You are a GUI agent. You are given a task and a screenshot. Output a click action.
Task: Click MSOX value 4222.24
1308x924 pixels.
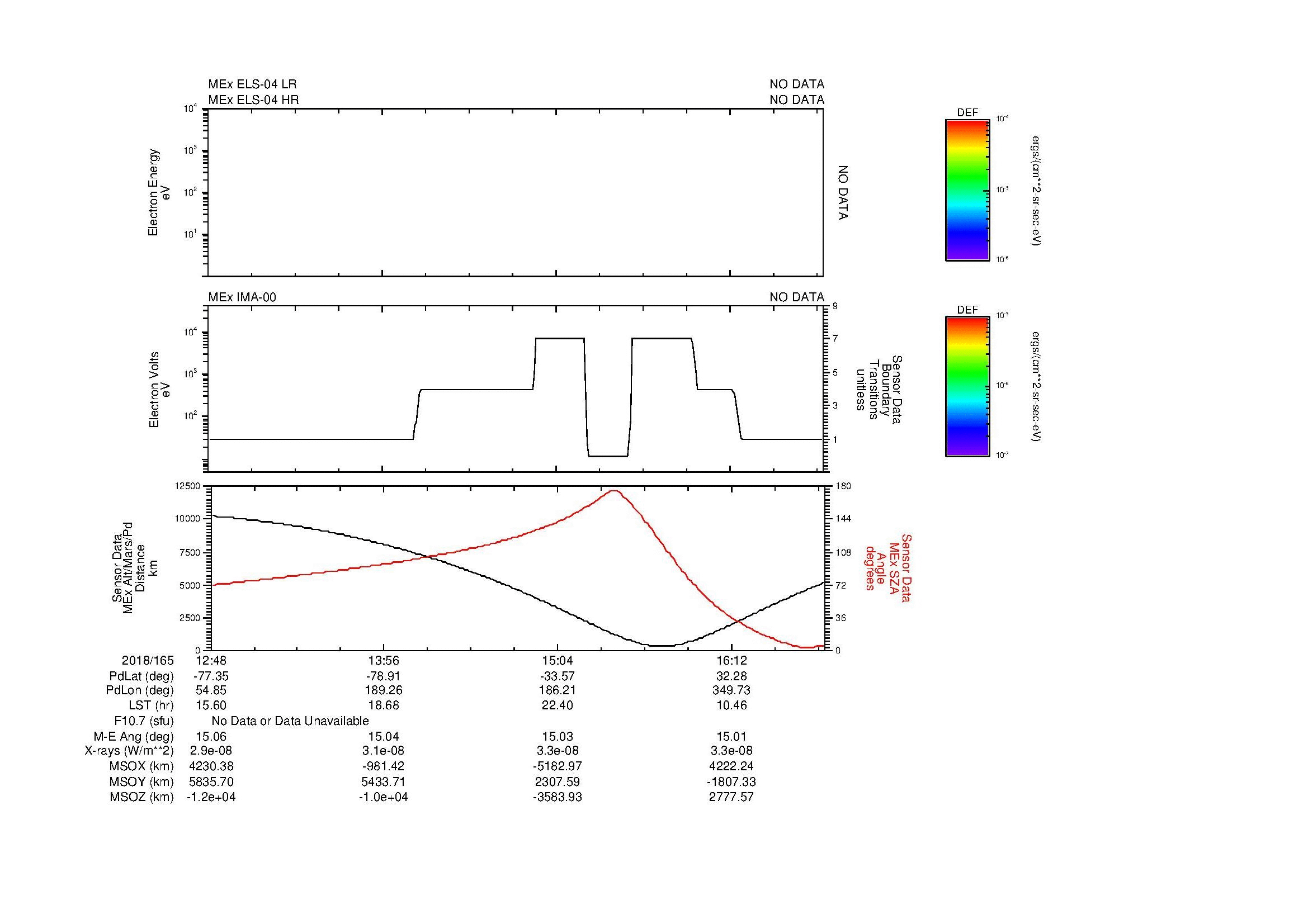click(x=731, y=766)
